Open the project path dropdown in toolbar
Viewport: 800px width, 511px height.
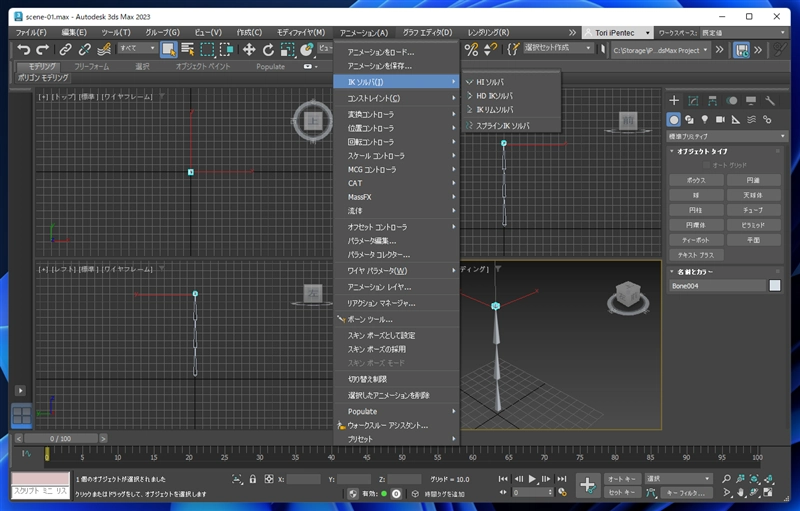pyautogui.click(x=661, y=50)
